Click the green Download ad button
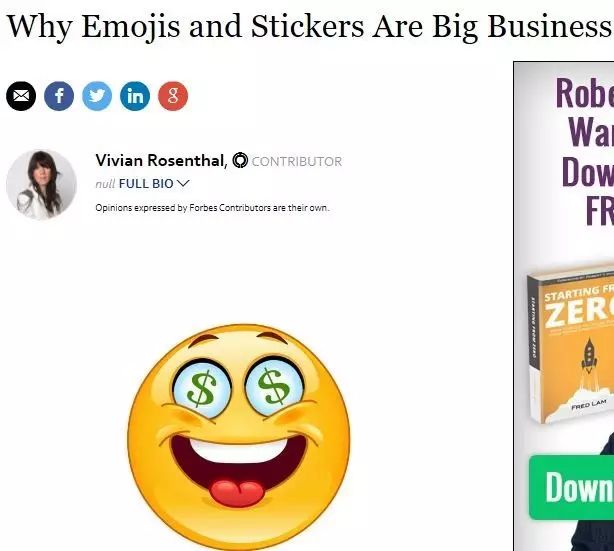The height and width of the screenshot is (551, 614). 572,487
